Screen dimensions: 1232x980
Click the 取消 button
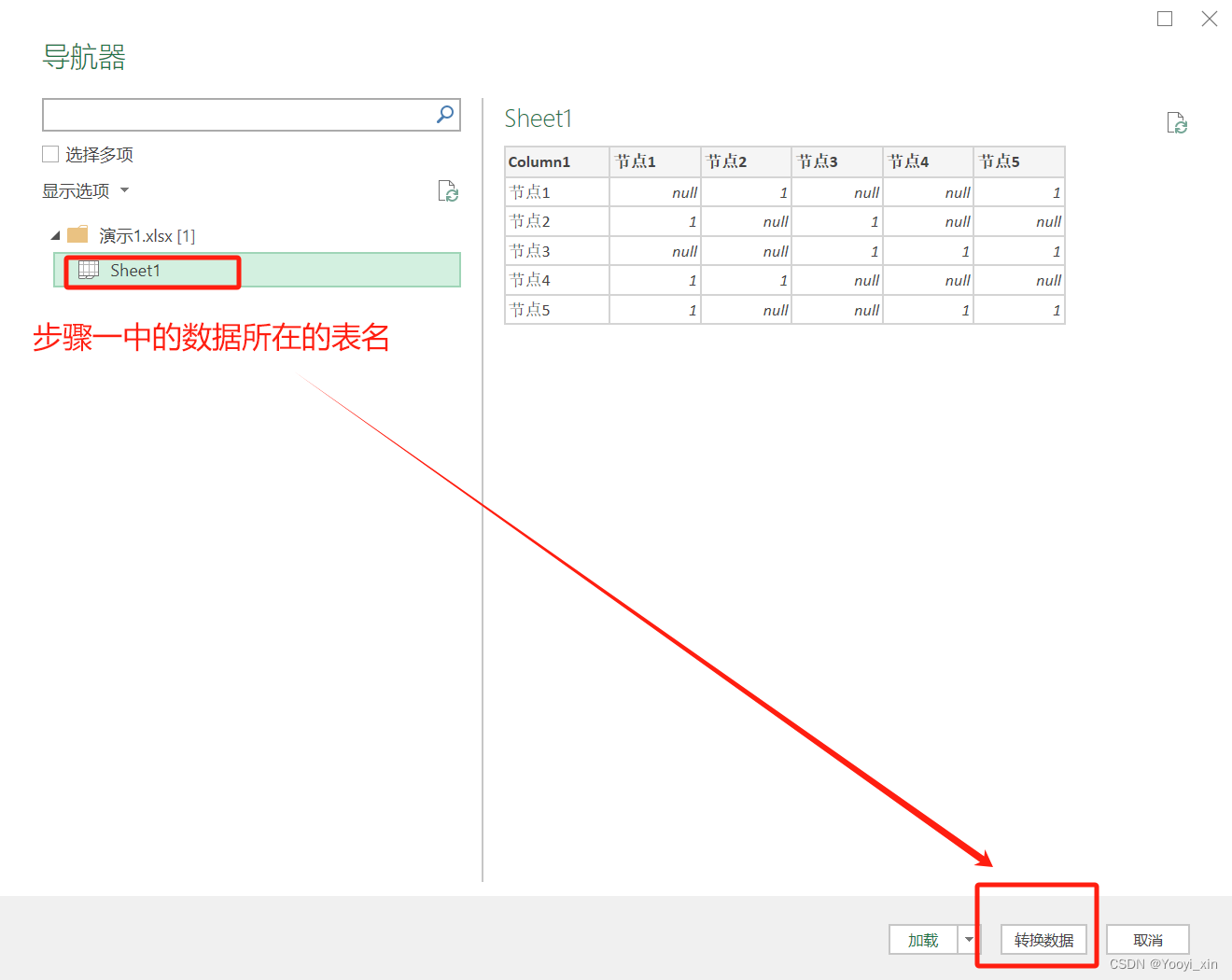1148,940
